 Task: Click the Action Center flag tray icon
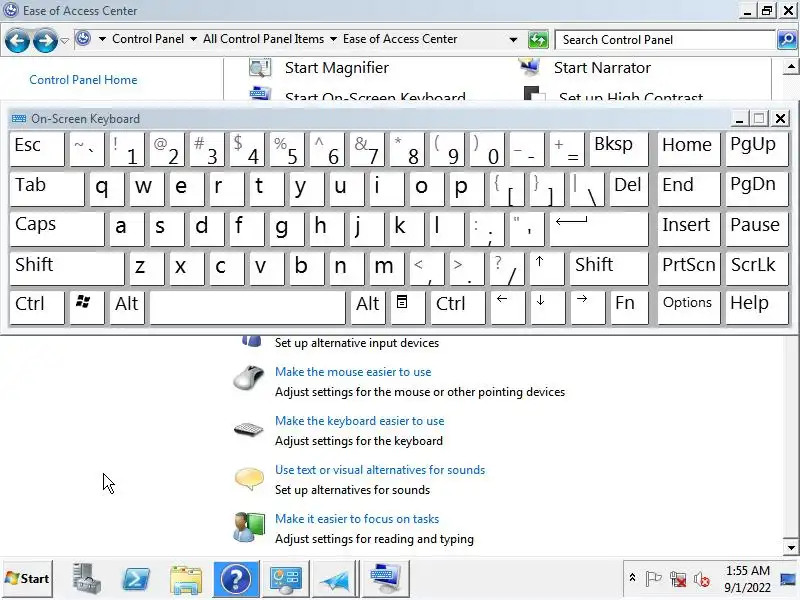[x=654, y=579]
